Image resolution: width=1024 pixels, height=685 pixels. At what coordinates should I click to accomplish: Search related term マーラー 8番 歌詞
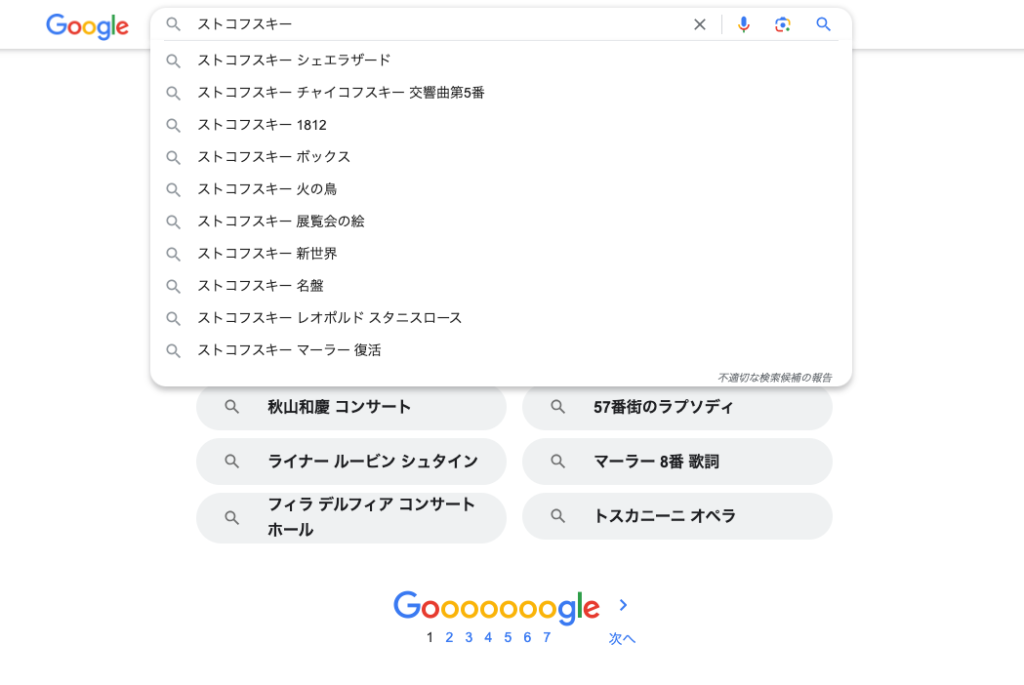pyautogui.click(x=656, y=462)
